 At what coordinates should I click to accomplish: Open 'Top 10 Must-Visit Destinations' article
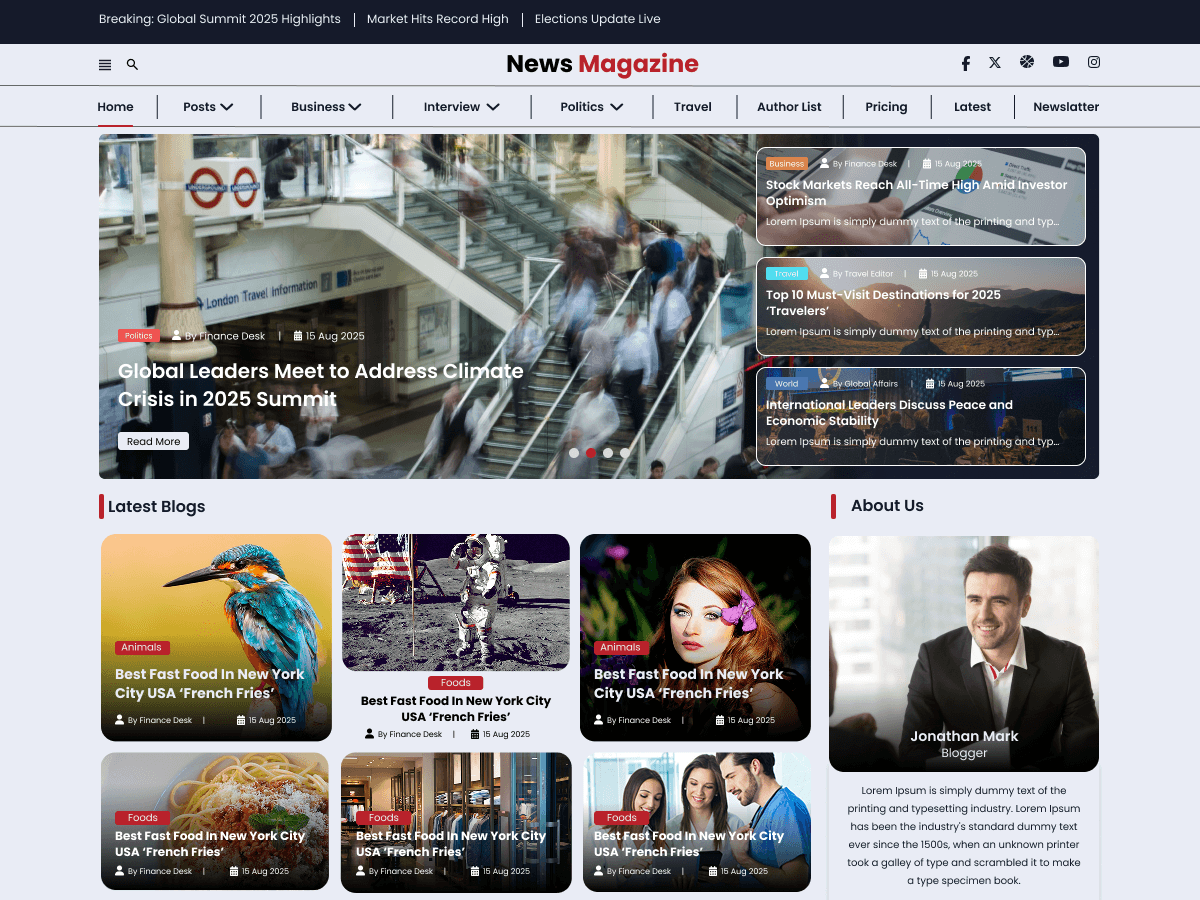tap(884, 303)
